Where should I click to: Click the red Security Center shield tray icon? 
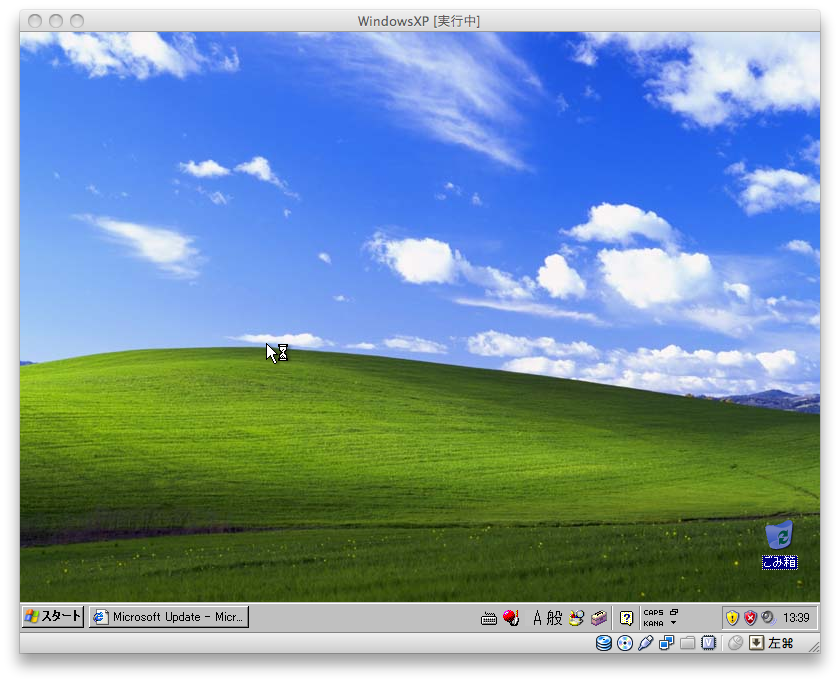[750, 618]
